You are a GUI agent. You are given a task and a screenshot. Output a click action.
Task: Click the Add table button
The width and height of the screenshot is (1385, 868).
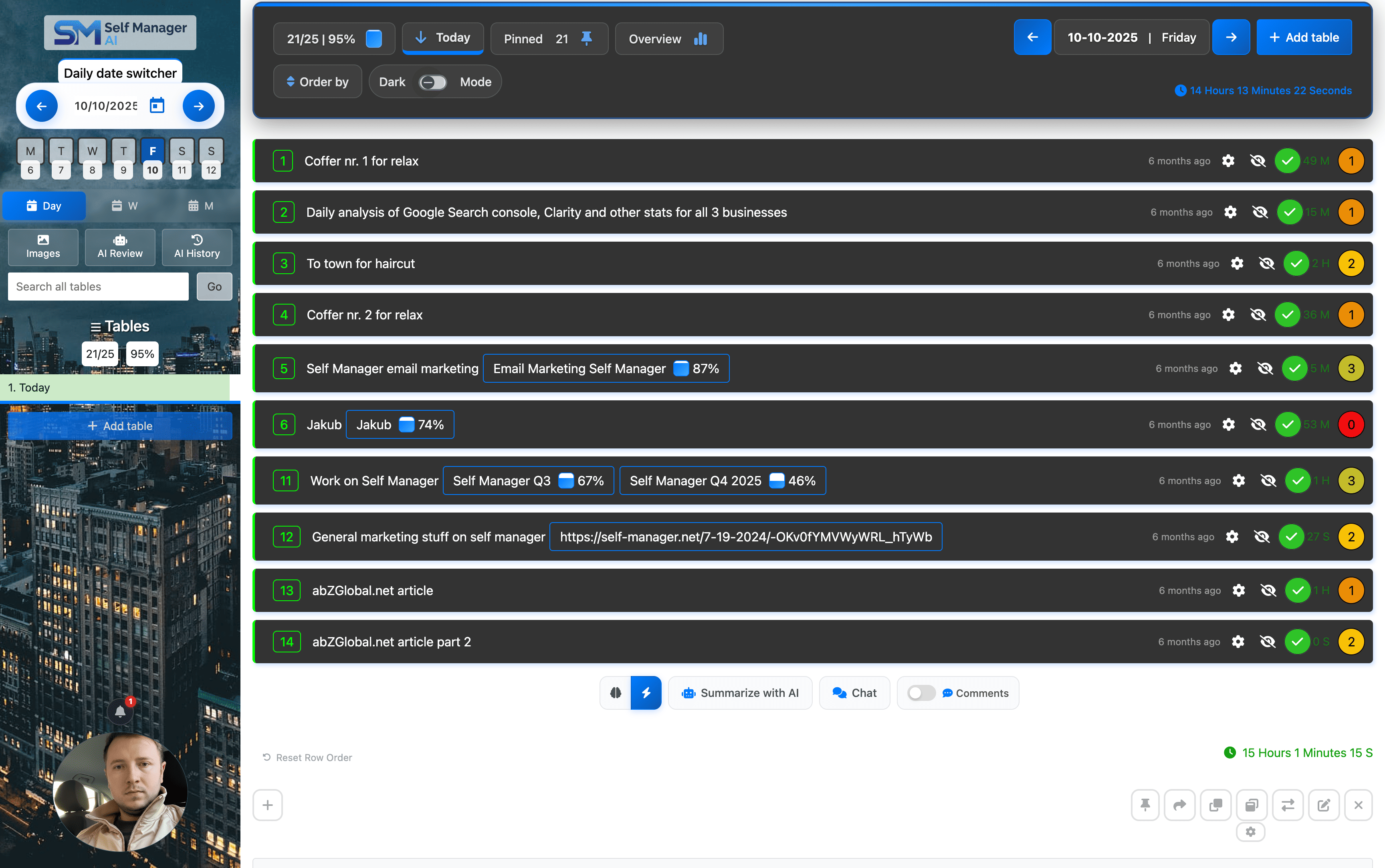pyautogui.click(x=1304, y=37)
